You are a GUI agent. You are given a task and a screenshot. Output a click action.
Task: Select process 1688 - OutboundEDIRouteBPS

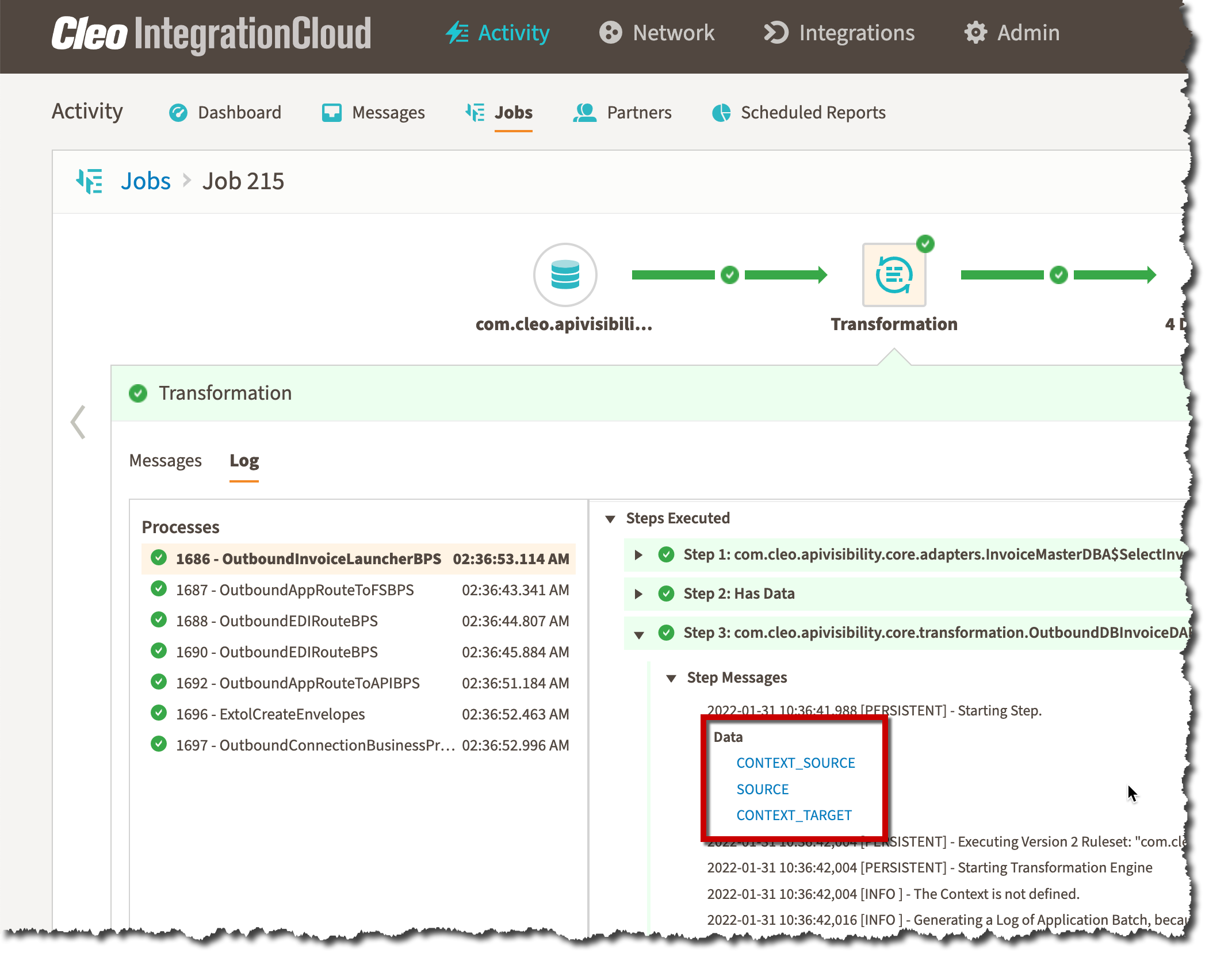[x=358, y=621]
